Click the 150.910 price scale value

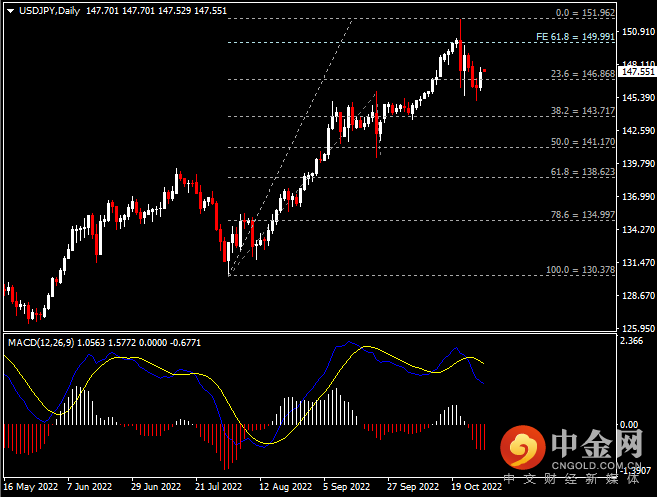point(638,31)
